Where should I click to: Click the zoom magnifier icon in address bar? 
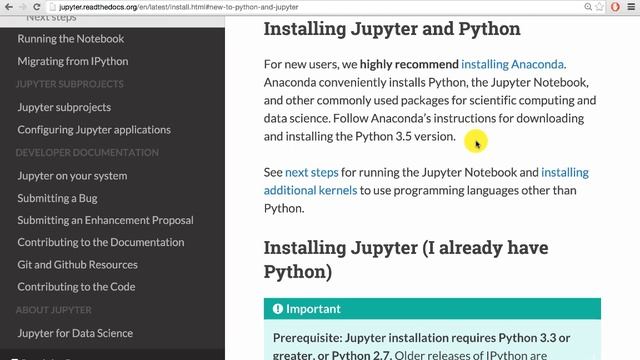[x=588, y=7]
